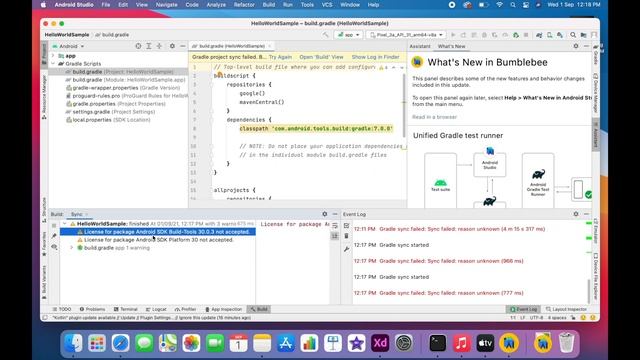This screenshot has height=360, width=640.
Task: Click the Make Project hammer icon
Action: 325,35
